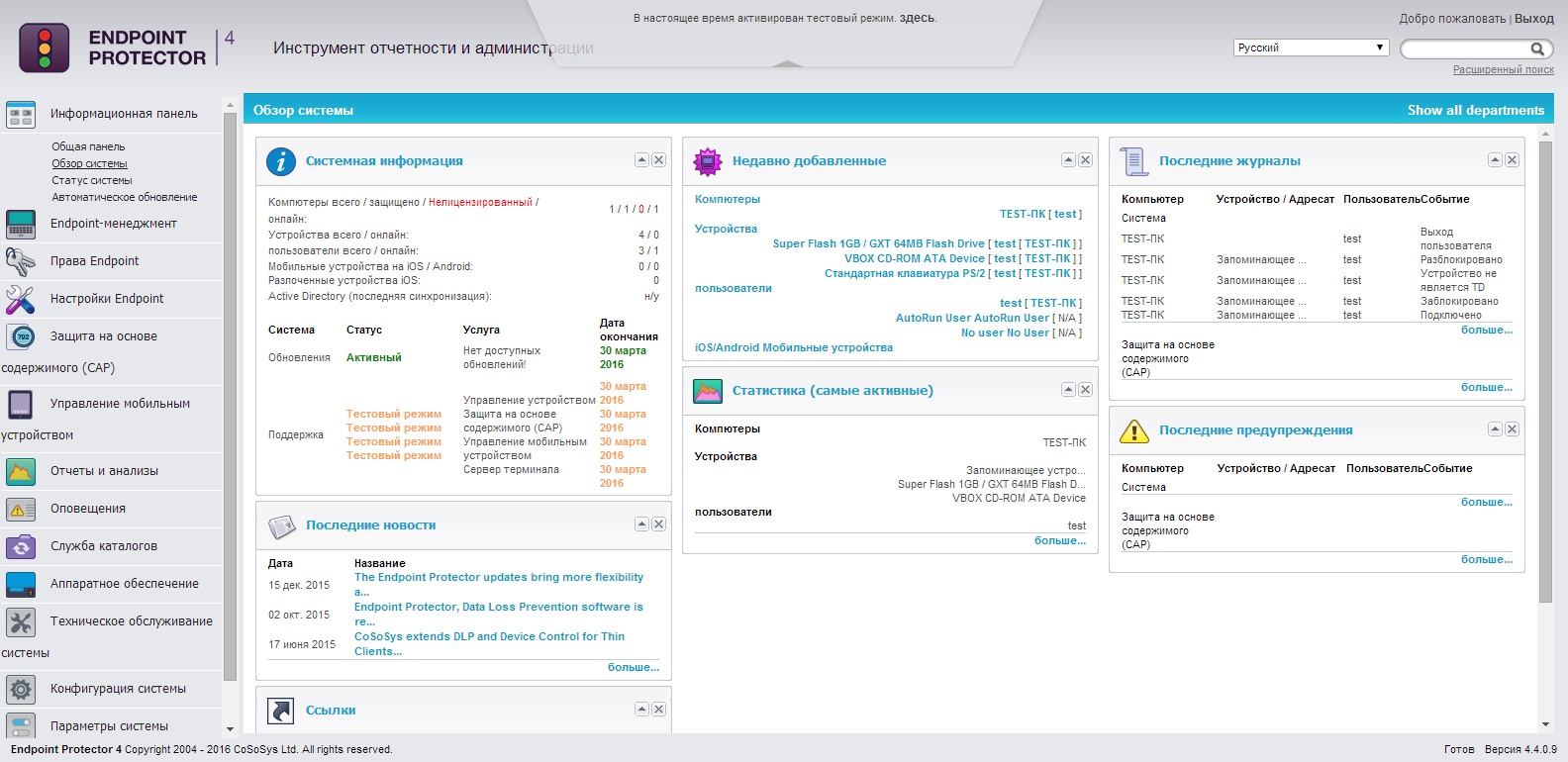Viewport: 1568px width, 762px height.
Task: Close the Недавно добавленные widget
Action: tap(1086, 160)
